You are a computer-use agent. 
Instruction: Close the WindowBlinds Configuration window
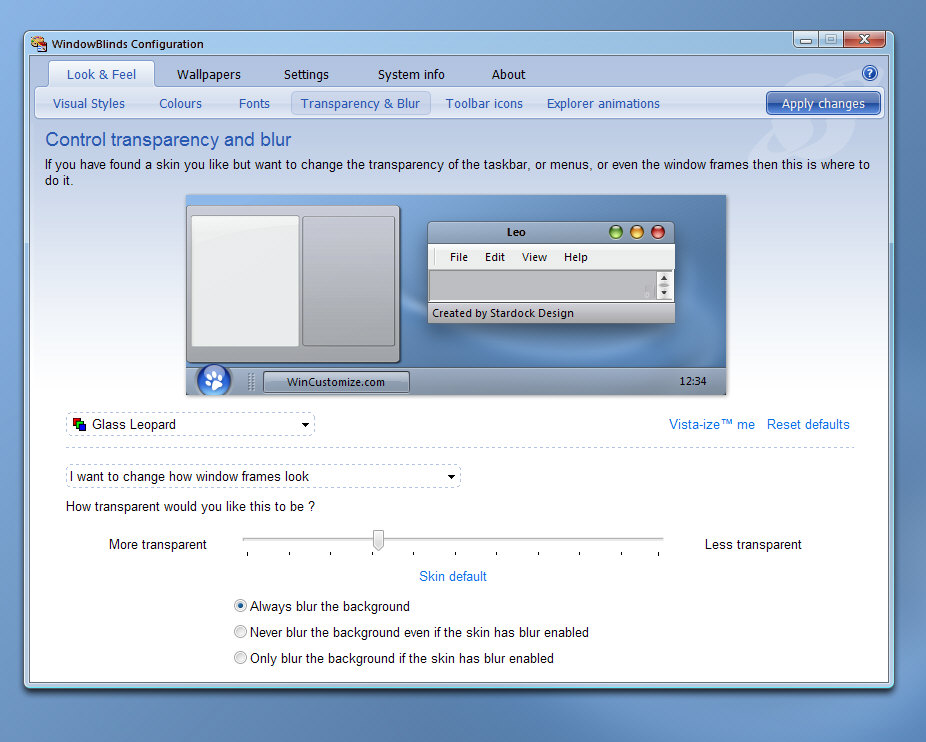[865, 40]
